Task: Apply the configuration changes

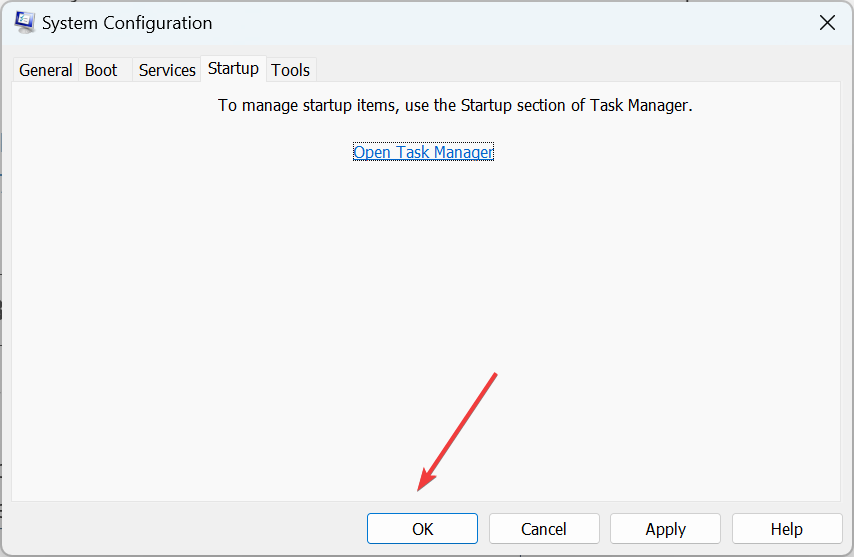Action: [666, 529]
